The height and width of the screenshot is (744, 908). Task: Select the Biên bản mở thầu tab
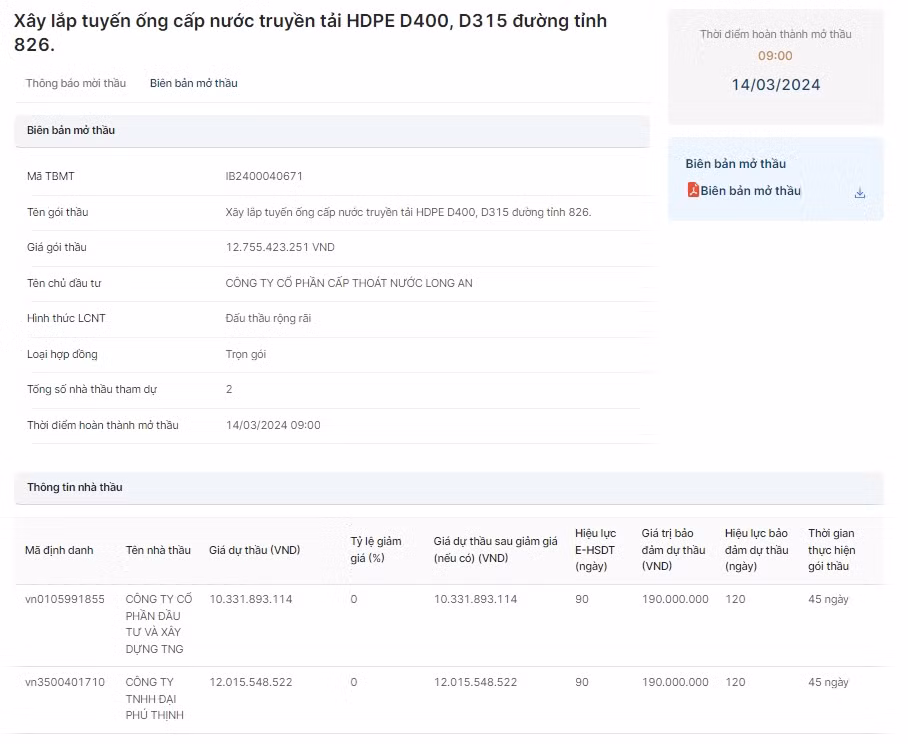click(x=194, y=83)
